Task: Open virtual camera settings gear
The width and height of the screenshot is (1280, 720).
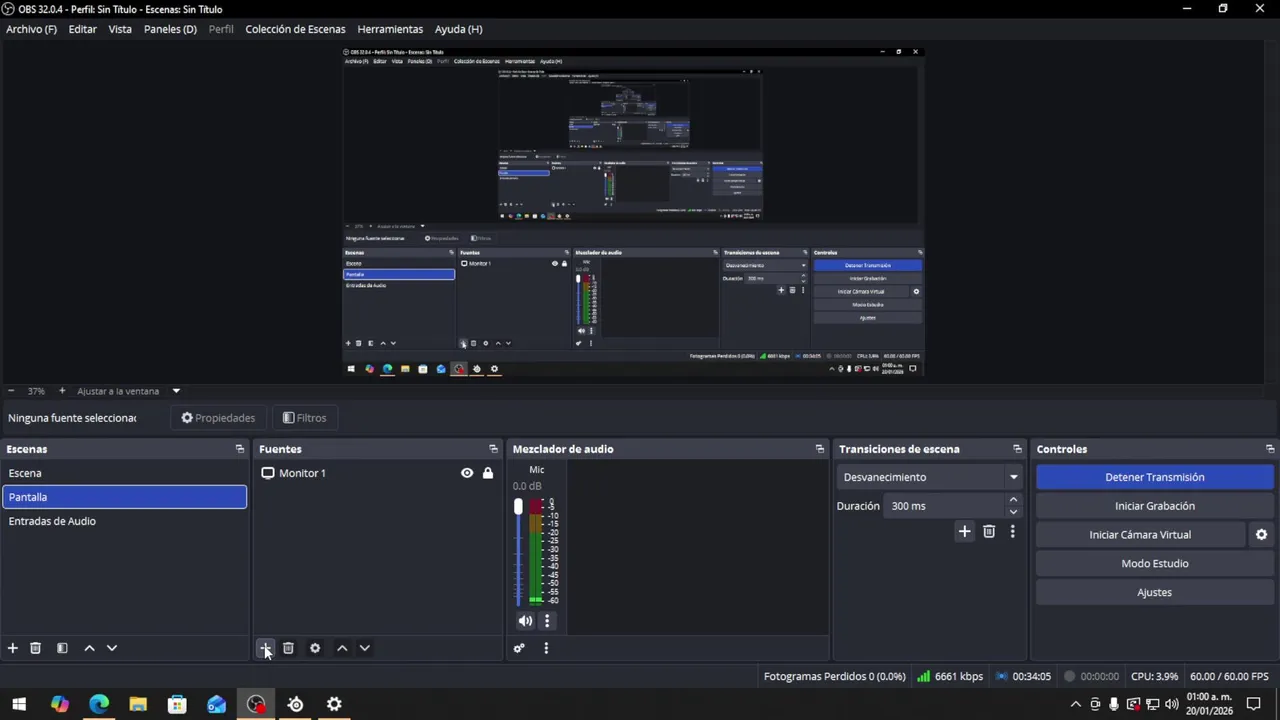Action: (x=1261, y=535)
